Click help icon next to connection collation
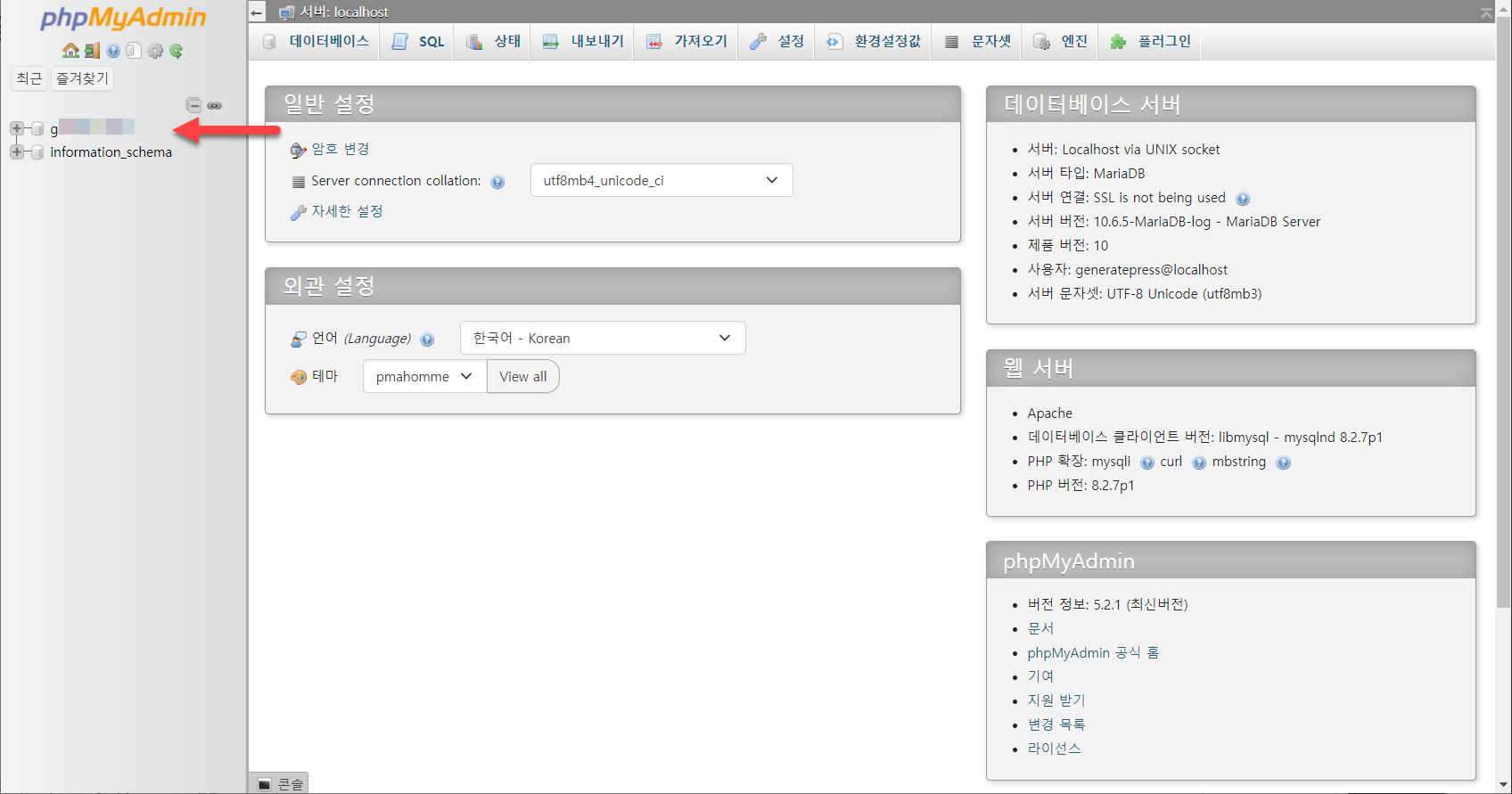The image size is (1512, 794). coord(497,182)
